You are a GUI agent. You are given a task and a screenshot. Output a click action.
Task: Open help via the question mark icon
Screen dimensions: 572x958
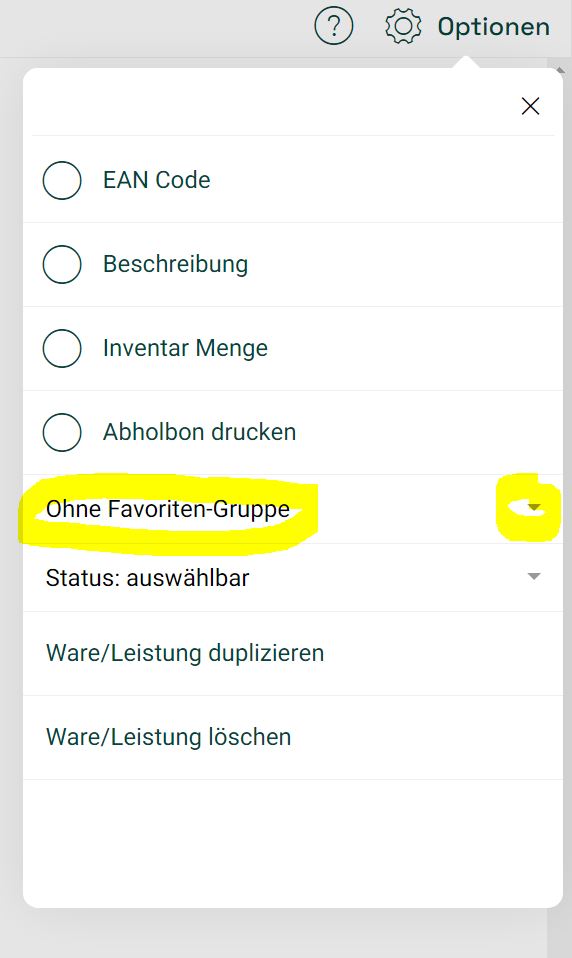point(334,26)
